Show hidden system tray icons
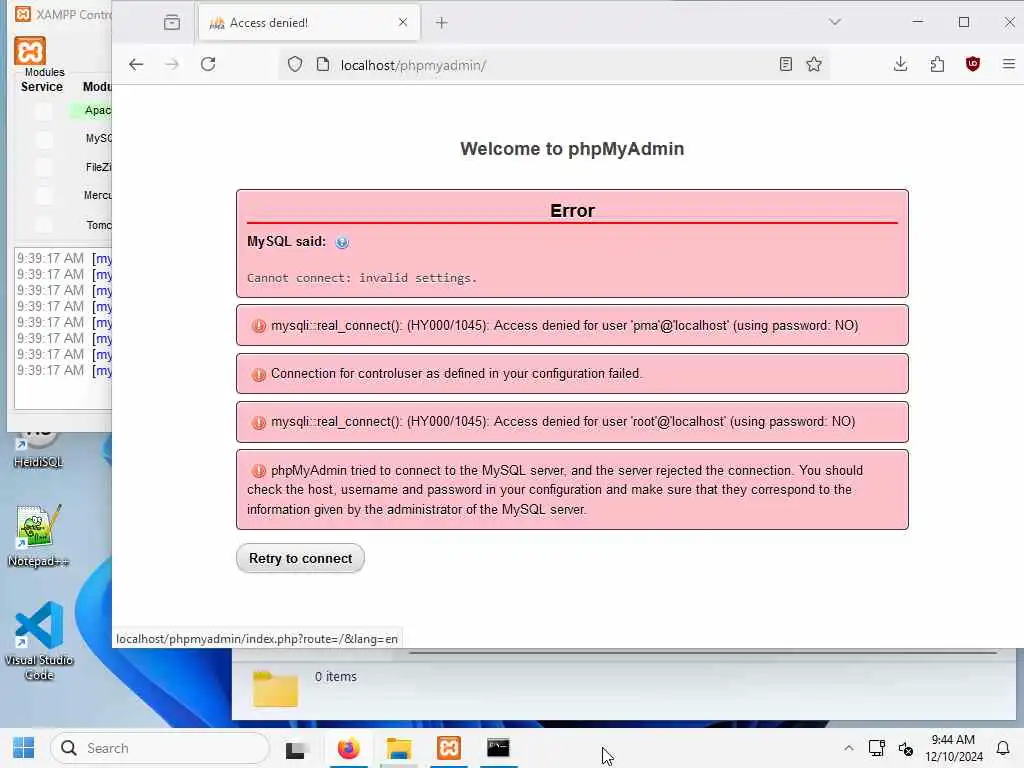This screenshot has height=768, width=1024. [x=848, y=748]
